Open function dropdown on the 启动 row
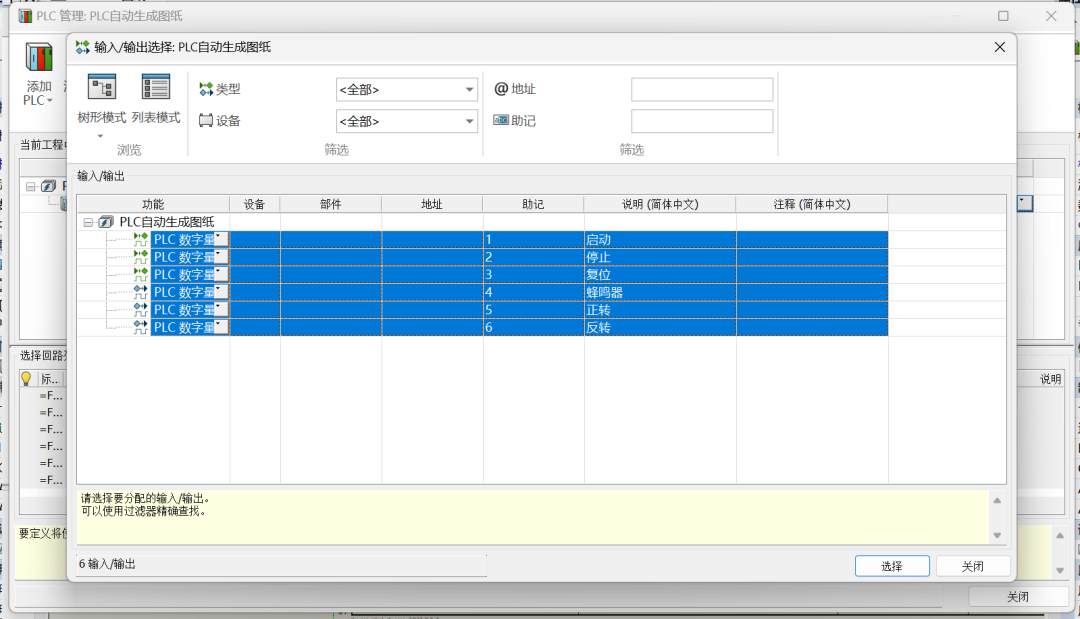 tap(221, 238)
